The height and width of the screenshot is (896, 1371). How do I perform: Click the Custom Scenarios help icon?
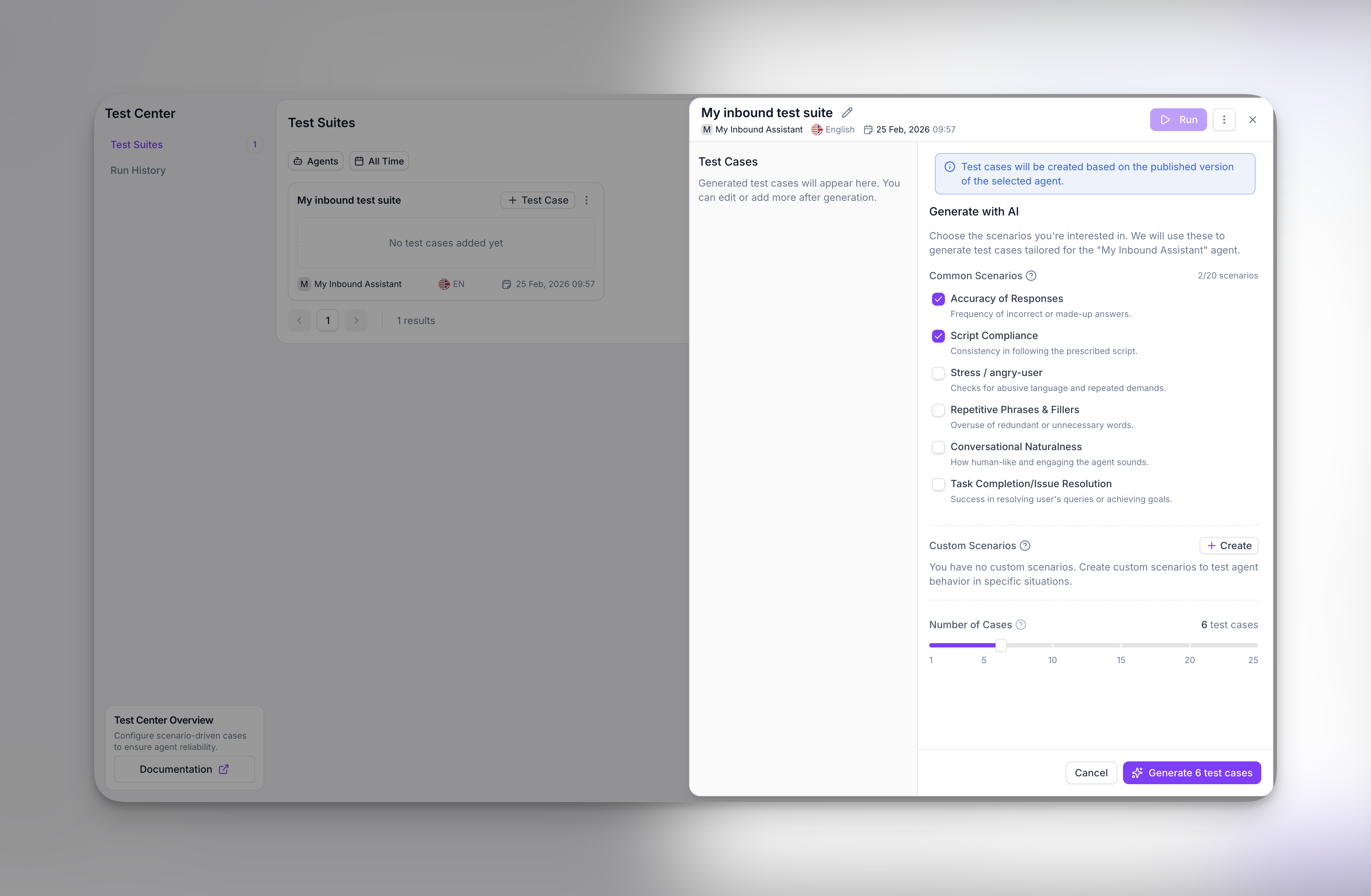click(x=1025, y=545)
